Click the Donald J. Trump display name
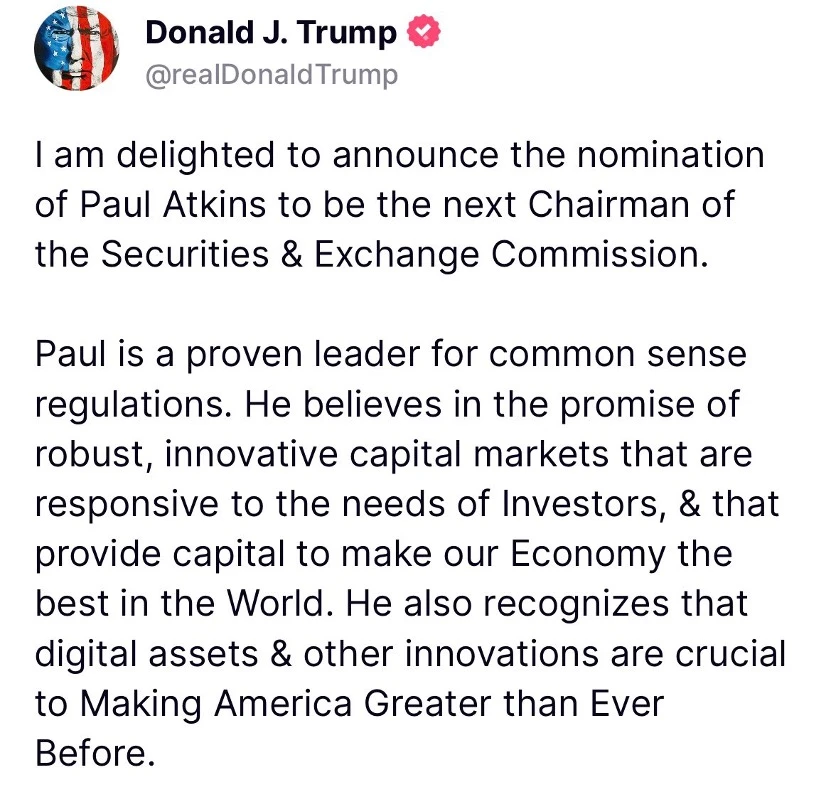 pyautogui.click(x=271, y=34)
